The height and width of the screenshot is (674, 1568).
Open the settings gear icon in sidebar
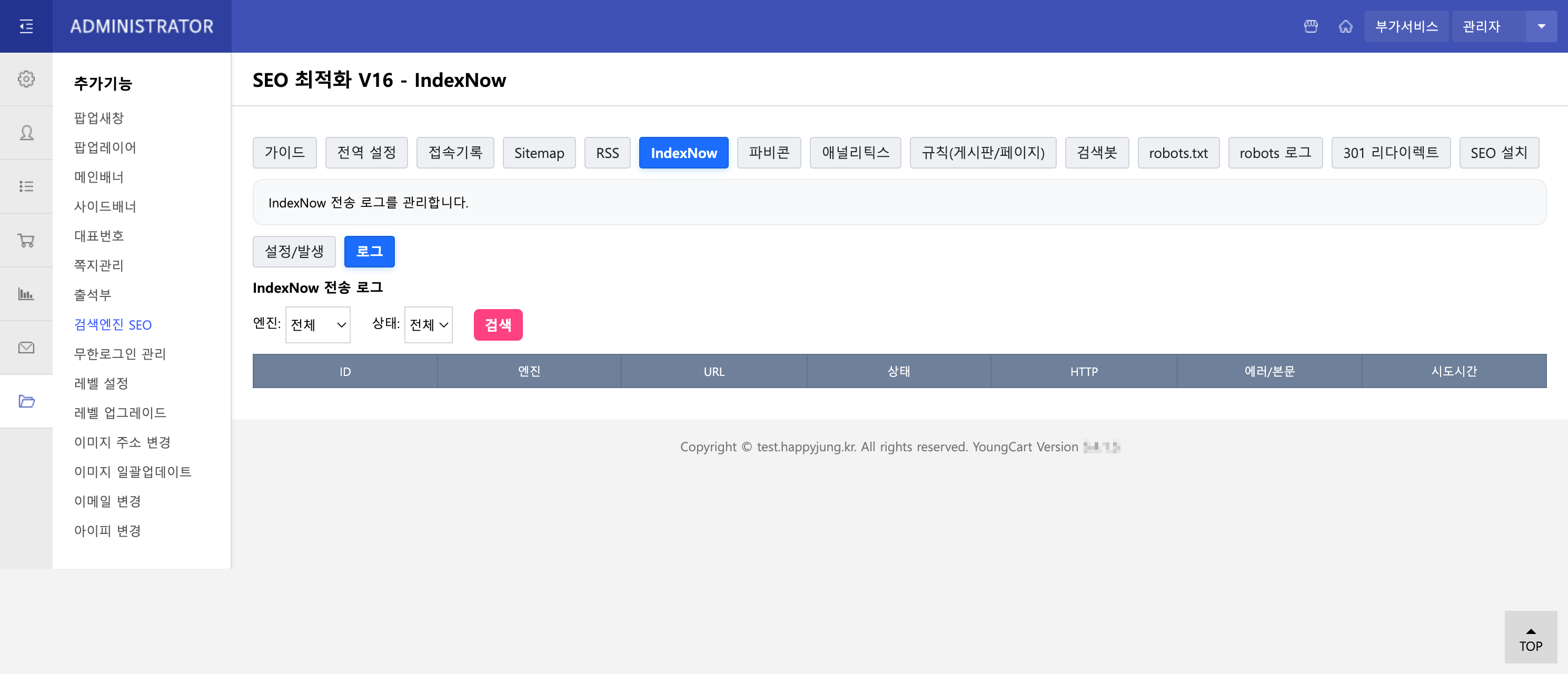[x=26, y=78]
